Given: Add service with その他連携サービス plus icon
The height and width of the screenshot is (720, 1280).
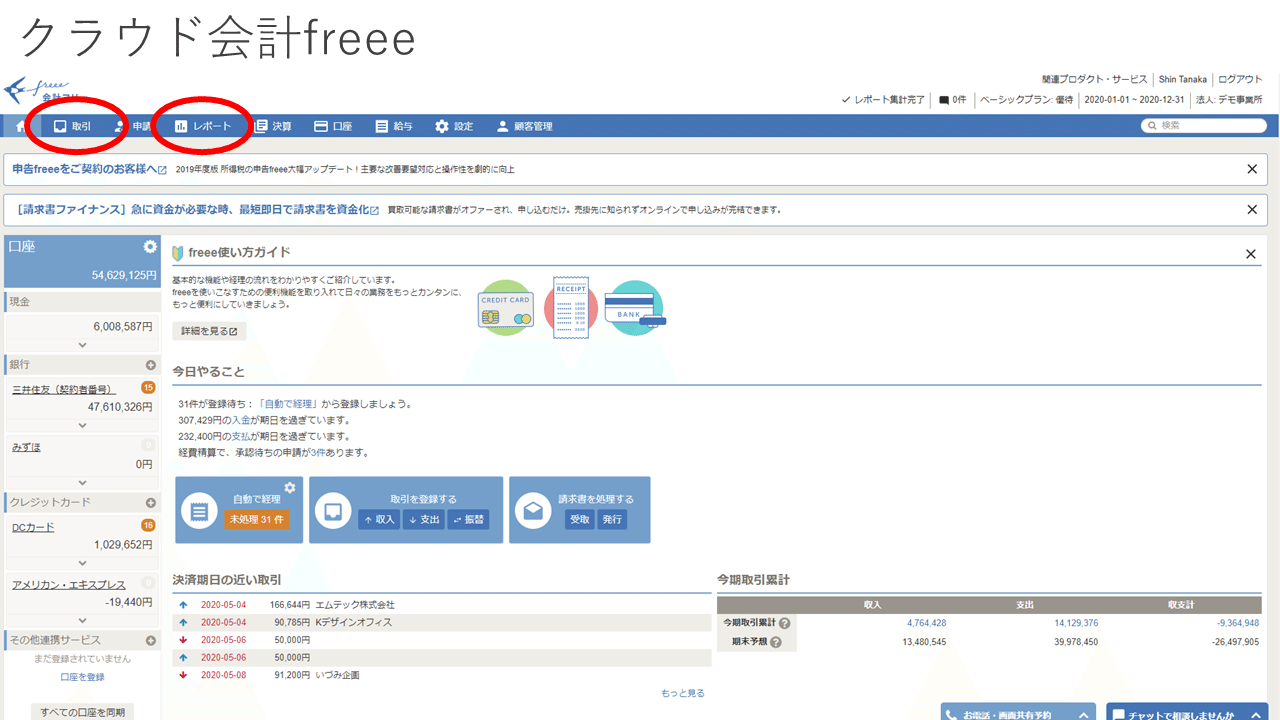Looking at the screenshot, I should 151,640.
